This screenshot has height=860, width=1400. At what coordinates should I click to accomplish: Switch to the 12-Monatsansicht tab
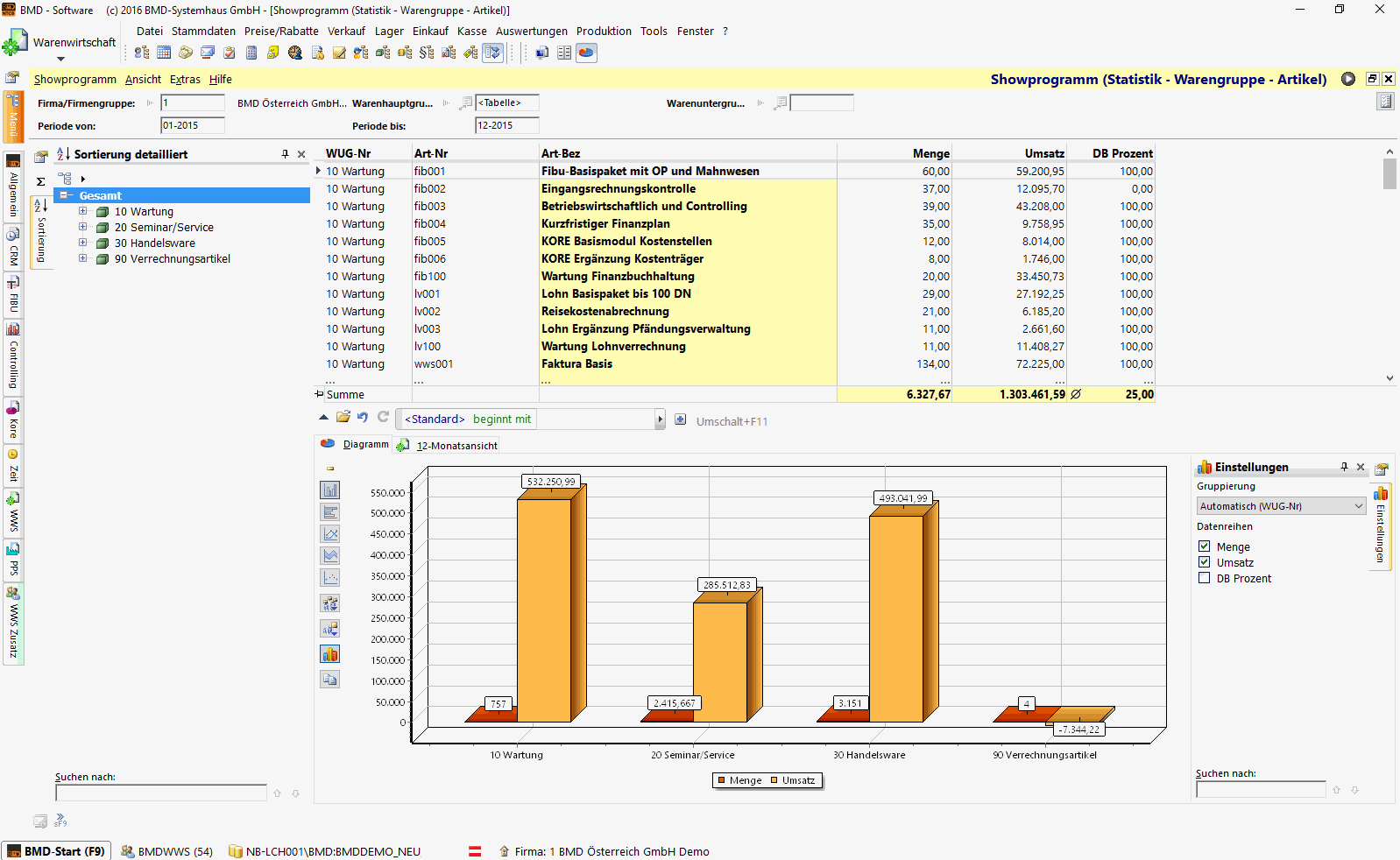(456, 445)
